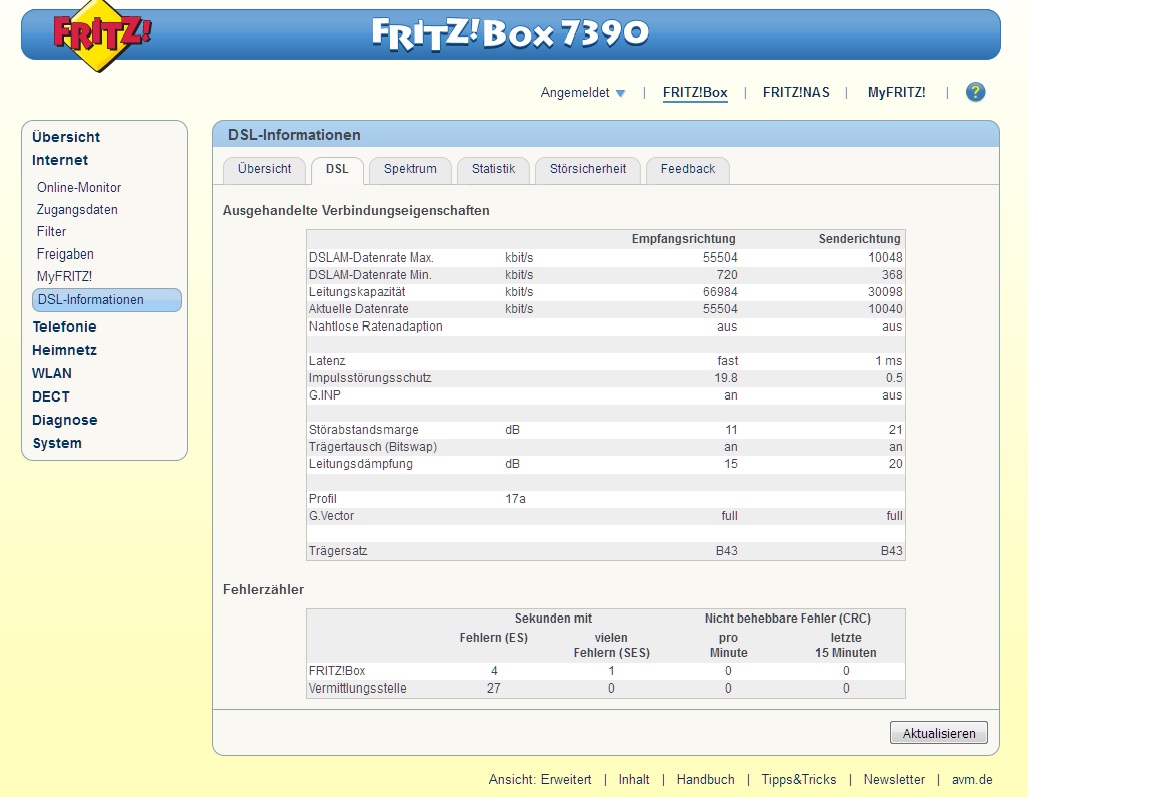Switch to the Übersicht tab in DSL-Informationen

[x=264, y=169]
